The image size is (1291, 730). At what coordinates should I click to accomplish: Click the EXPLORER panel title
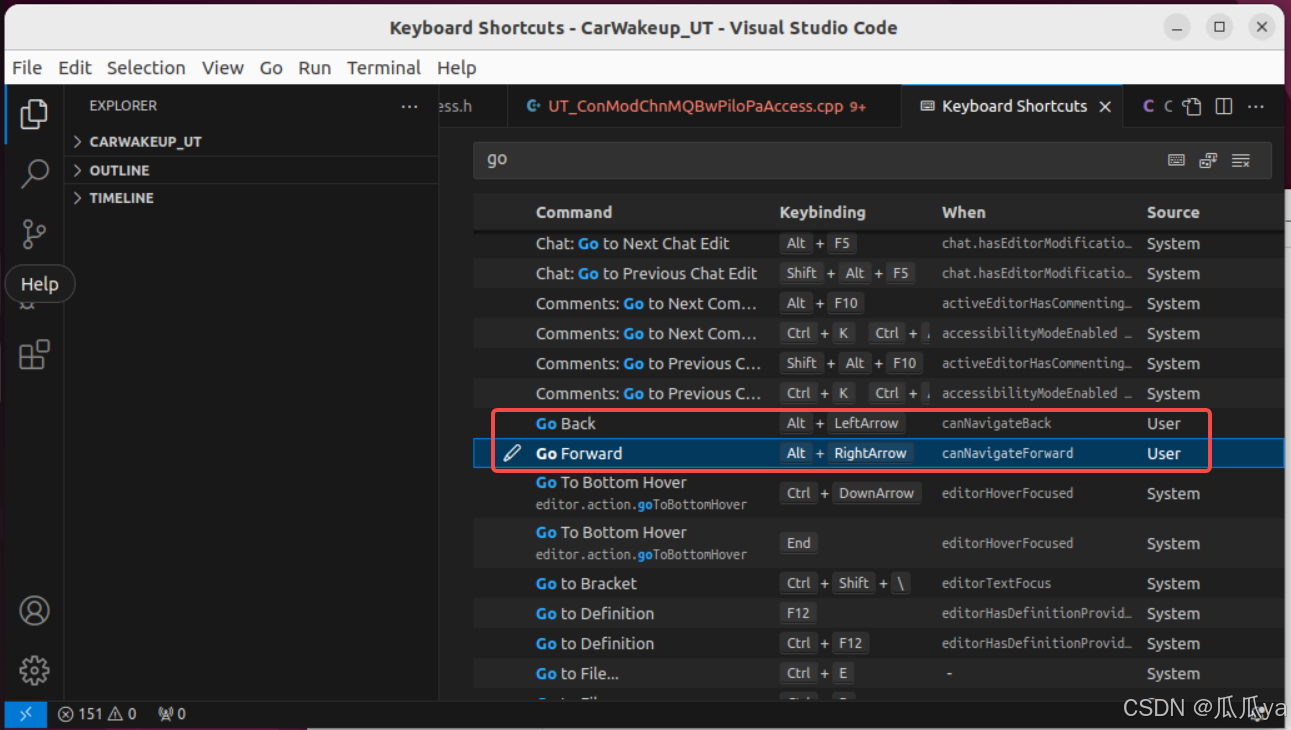click(x=123, y=106)
